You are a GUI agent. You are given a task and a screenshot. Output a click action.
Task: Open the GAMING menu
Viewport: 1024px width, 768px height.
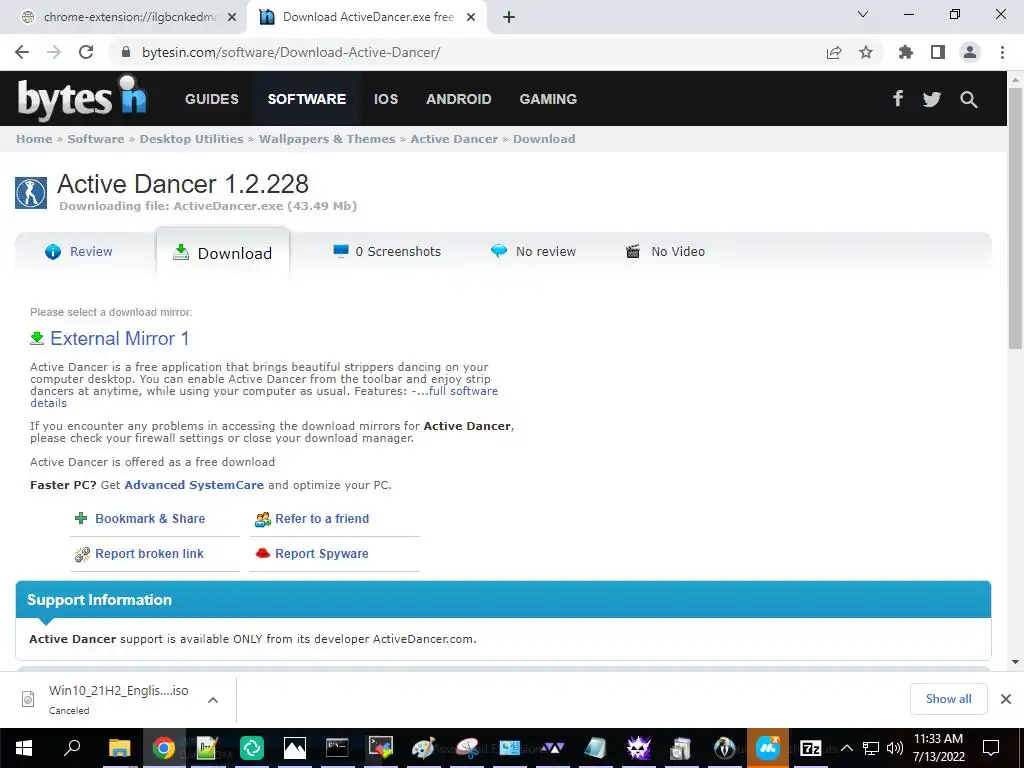click(548, 99)
